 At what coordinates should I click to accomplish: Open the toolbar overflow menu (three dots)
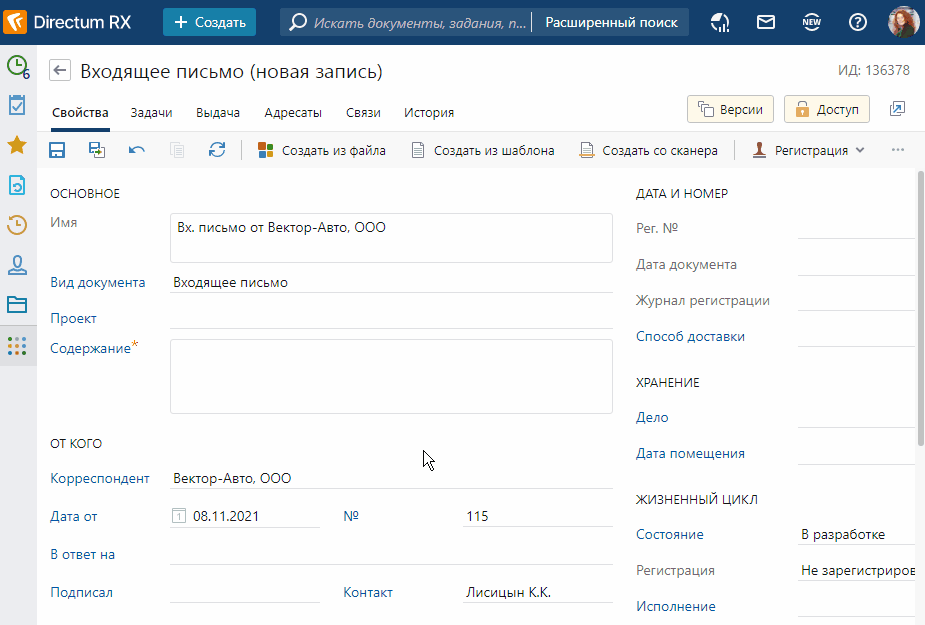[x=897, y=150]
